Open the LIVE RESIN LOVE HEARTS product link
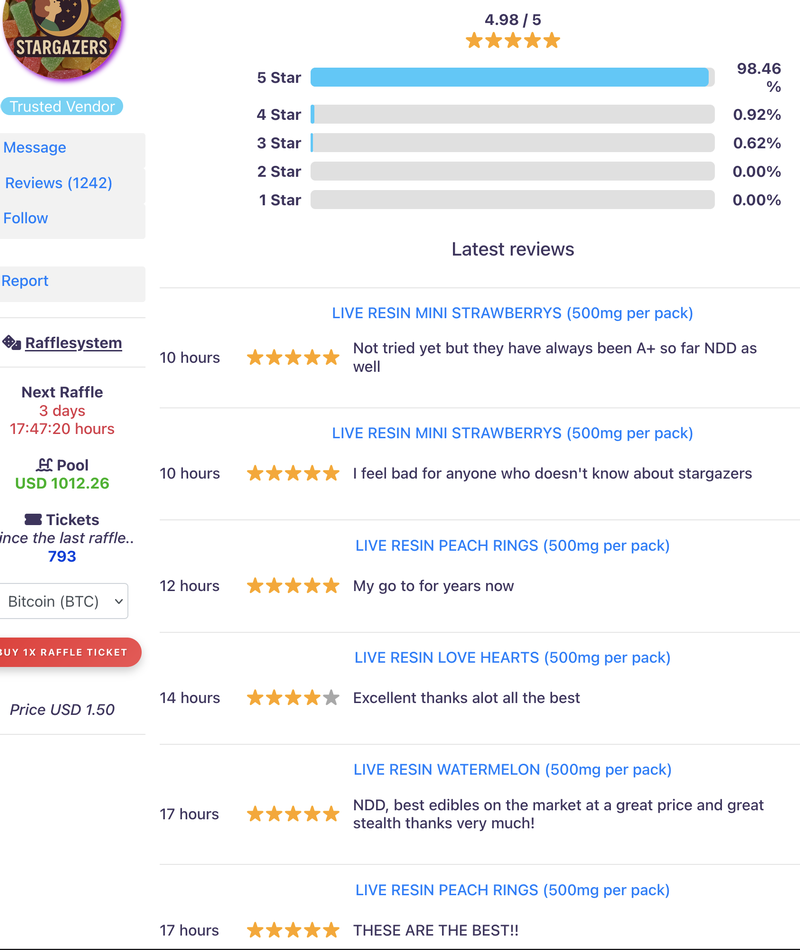This screenshot has width=800, height=950. pyautogui.click(x=512, y=658)
